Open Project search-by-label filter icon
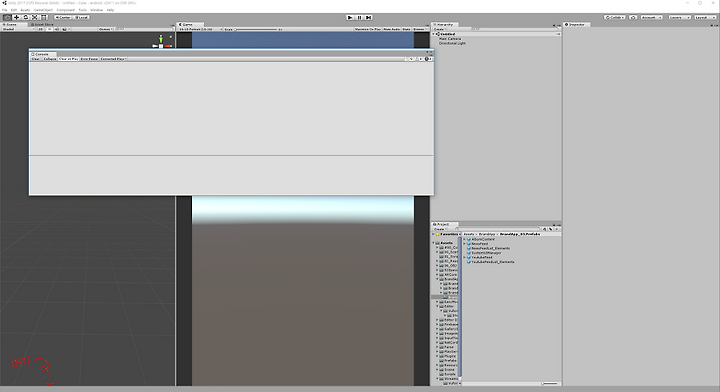 (551, 229)
